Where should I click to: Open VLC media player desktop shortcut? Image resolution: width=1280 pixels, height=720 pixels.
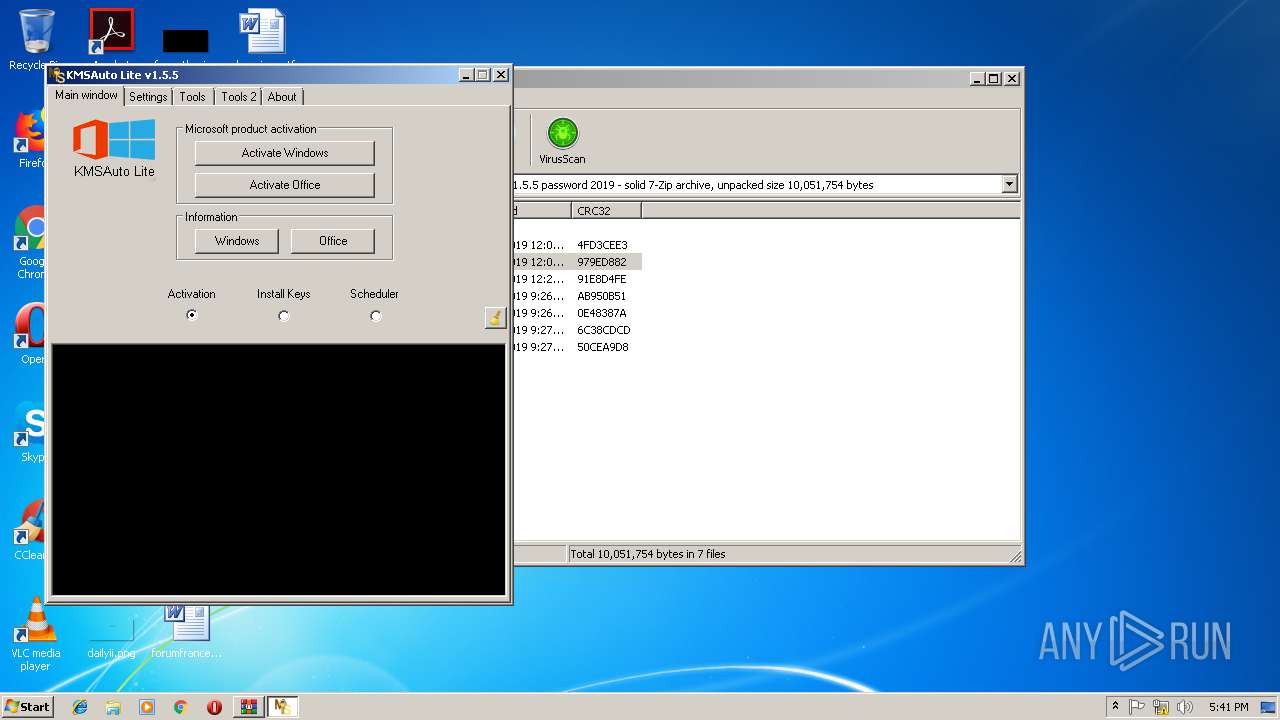(x=36, y=634)
